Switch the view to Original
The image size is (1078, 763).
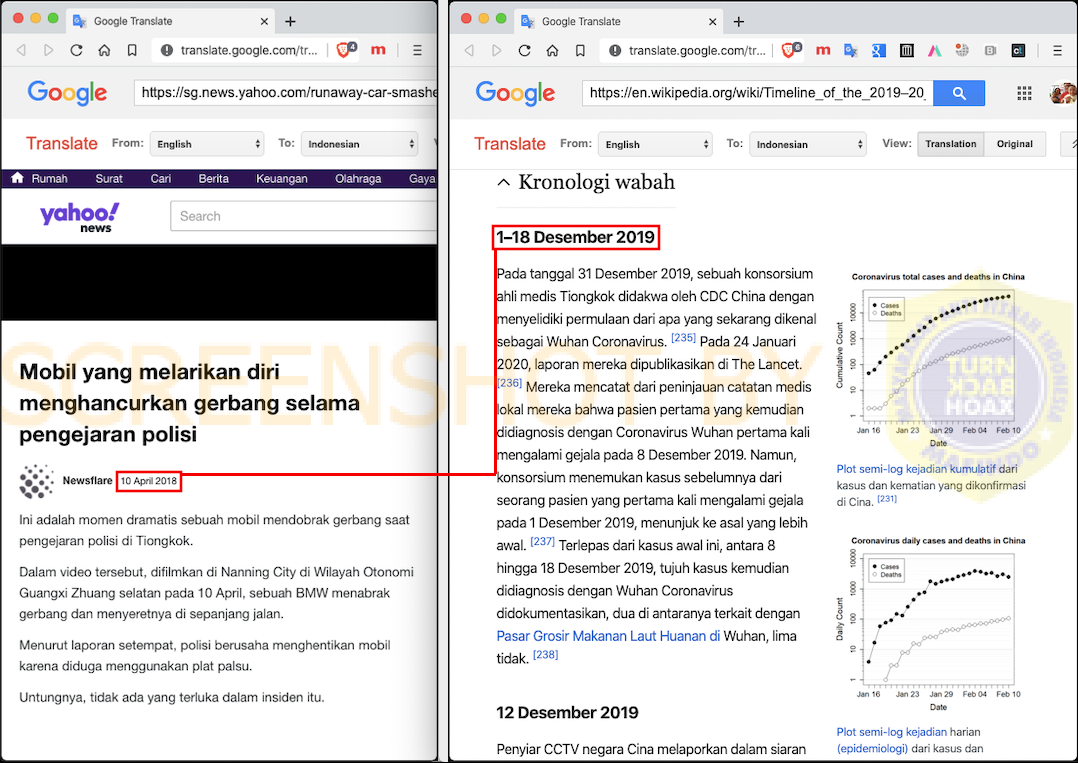click(x=1015, y=144)
